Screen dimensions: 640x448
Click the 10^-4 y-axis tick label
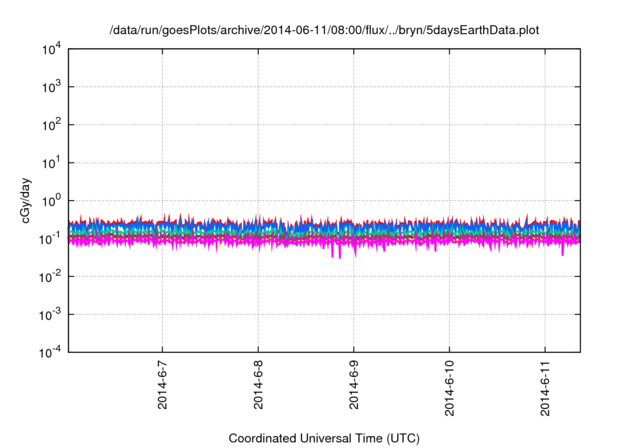coord(50,352)
